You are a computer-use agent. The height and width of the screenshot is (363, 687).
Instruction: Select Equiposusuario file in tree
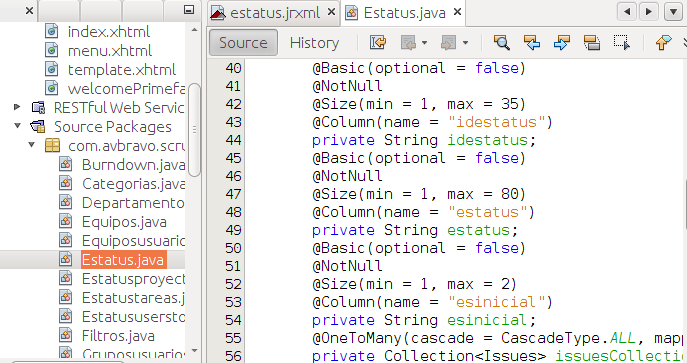click(134, 241)
